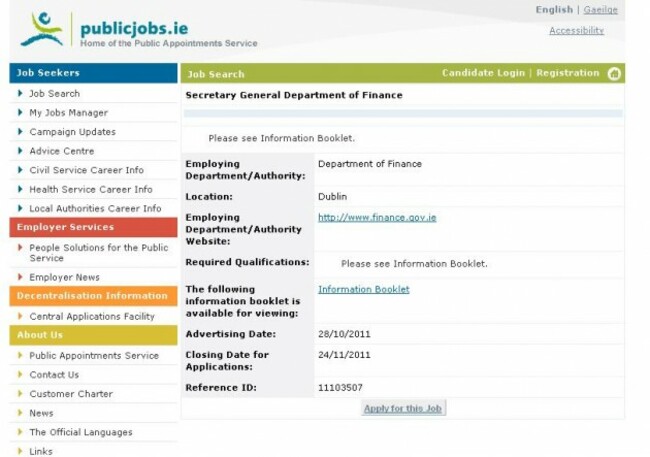Open Candidate Login

pyautogui.click(x=483, y=73)
